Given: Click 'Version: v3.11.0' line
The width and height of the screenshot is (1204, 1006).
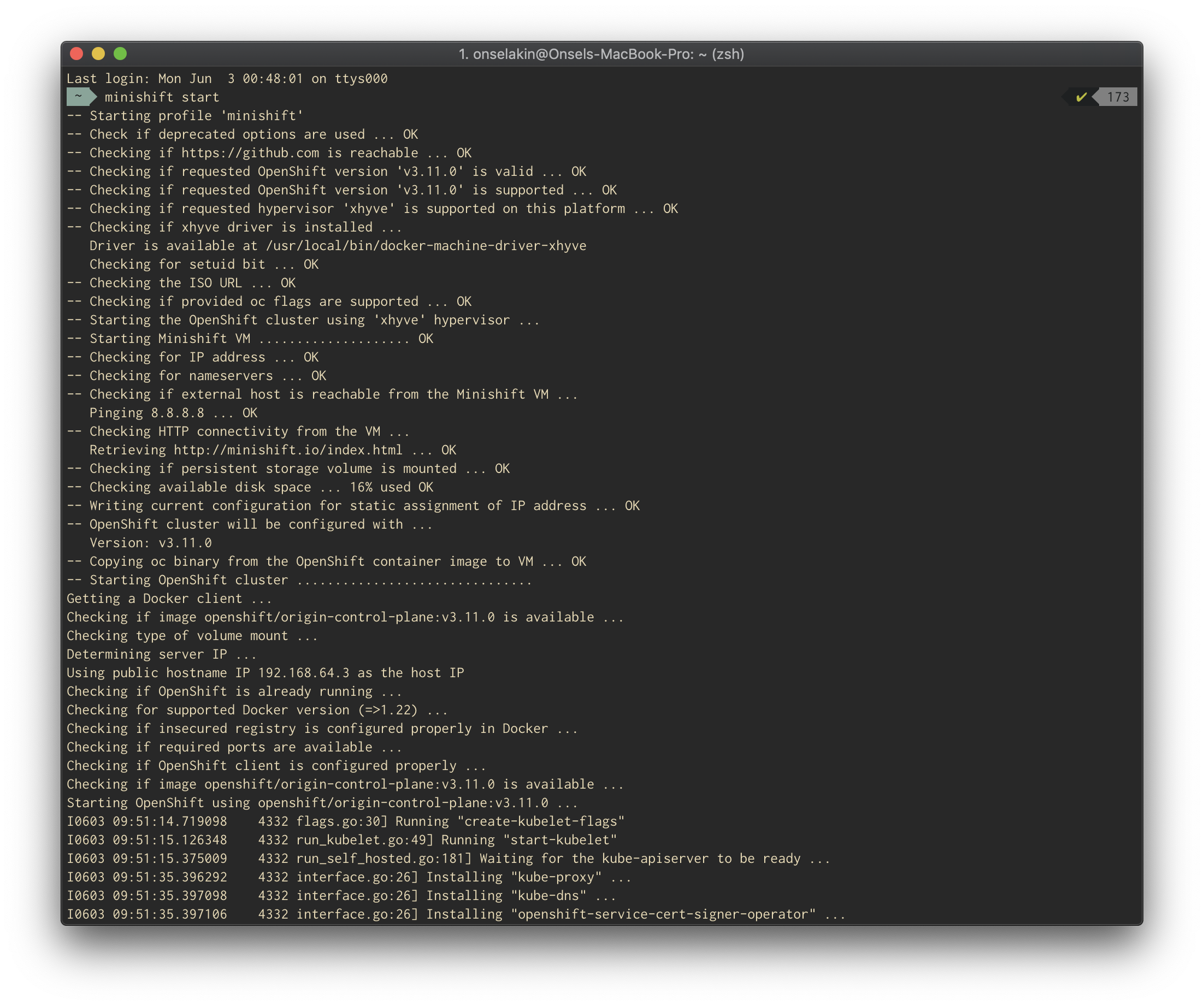Looking at the screenshot, I should click(x=151, y=543).
